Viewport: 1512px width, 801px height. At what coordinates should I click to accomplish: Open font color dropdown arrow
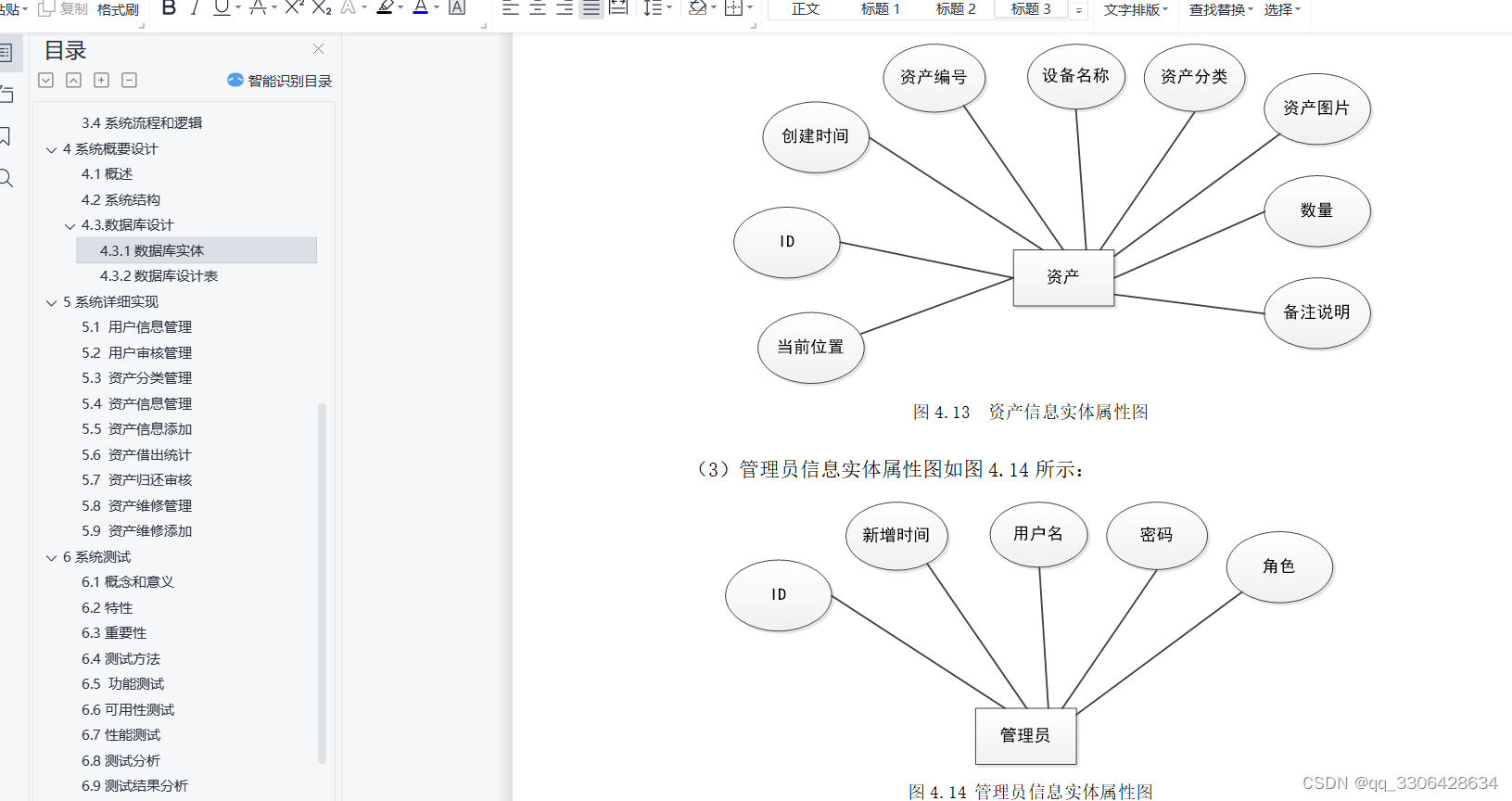[437, 8]
